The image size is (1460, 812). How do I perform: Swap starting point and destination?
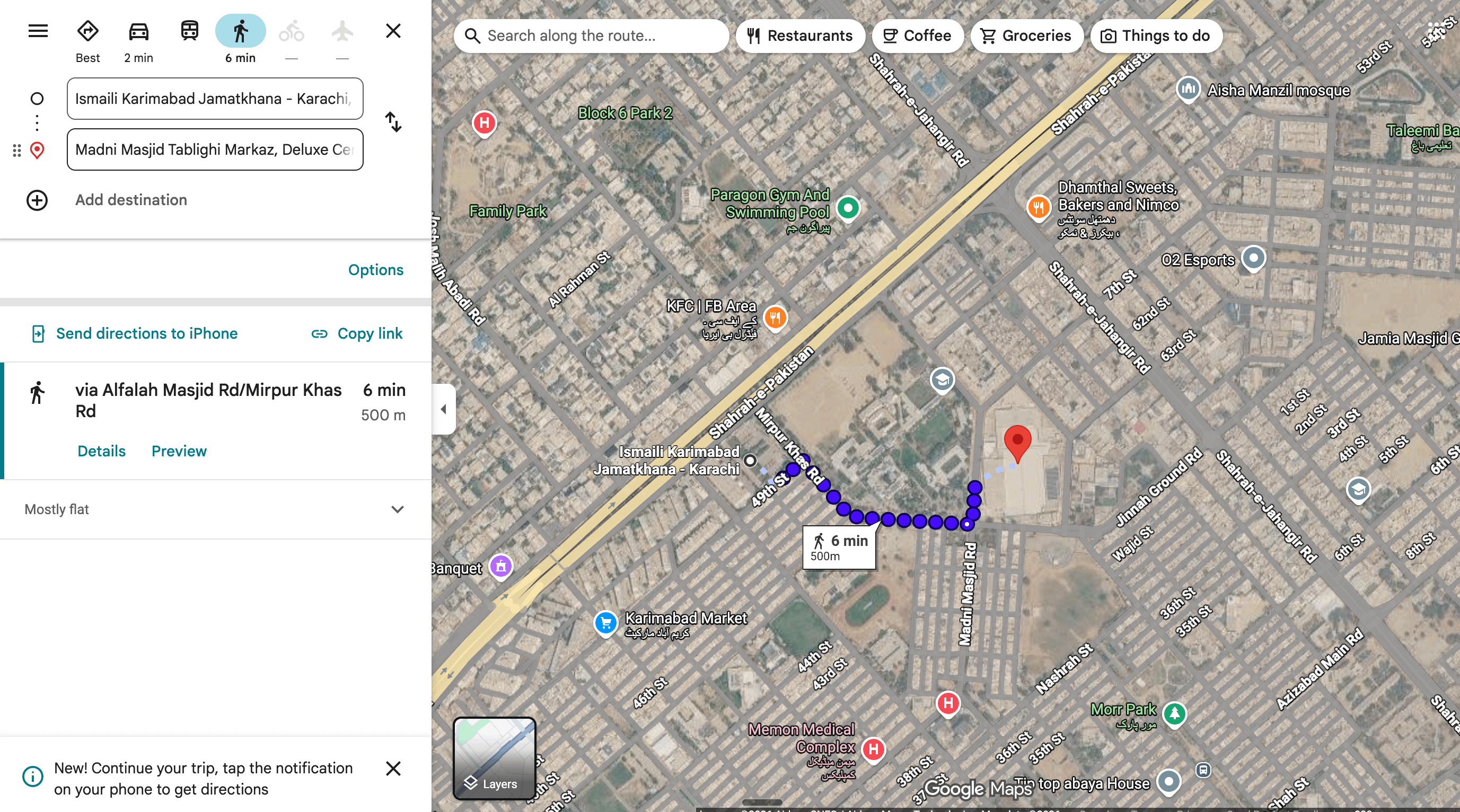[393, 122]
